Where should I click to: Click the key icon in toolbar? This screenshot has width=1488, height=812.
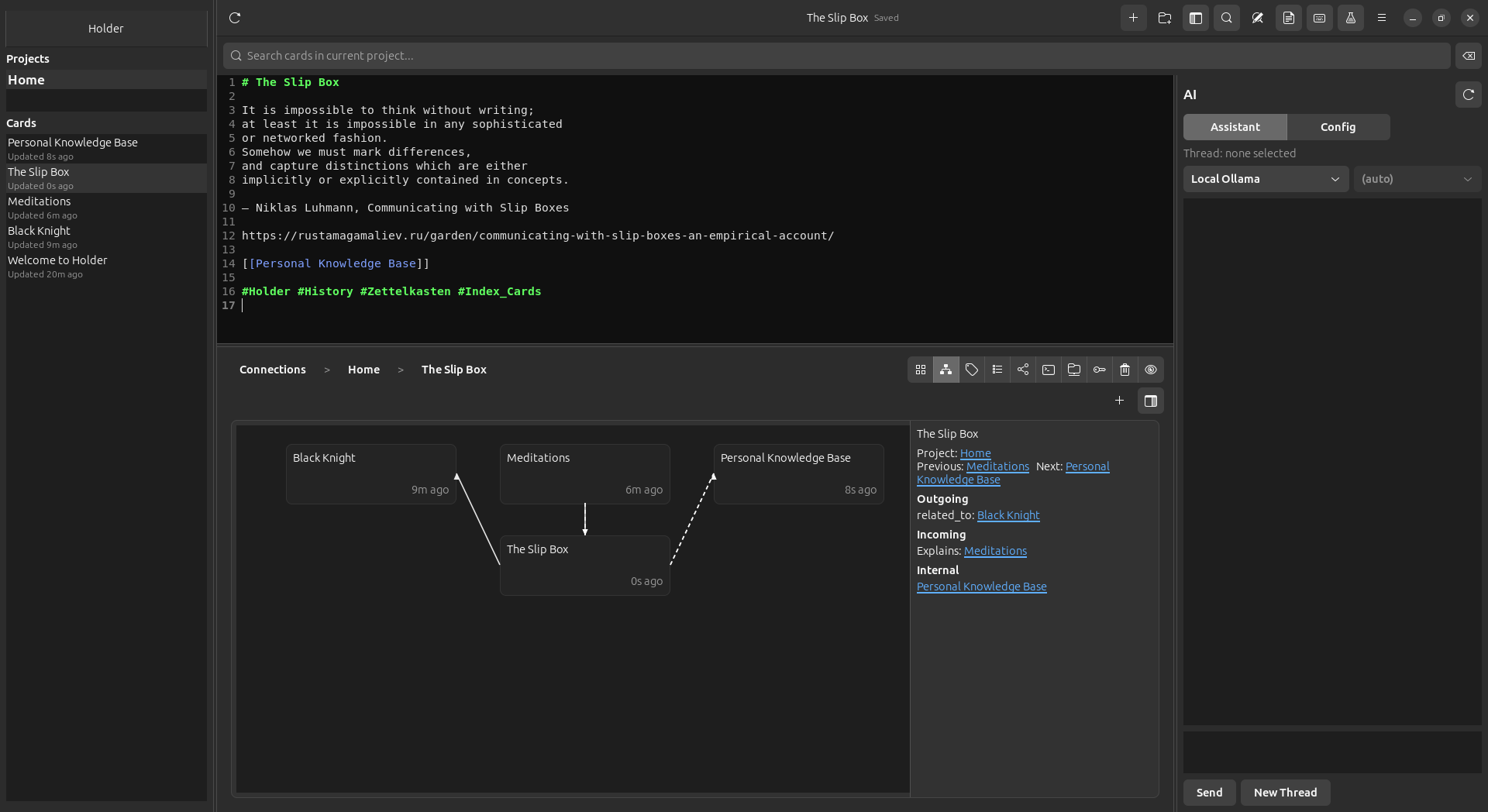pos(1100,370)
